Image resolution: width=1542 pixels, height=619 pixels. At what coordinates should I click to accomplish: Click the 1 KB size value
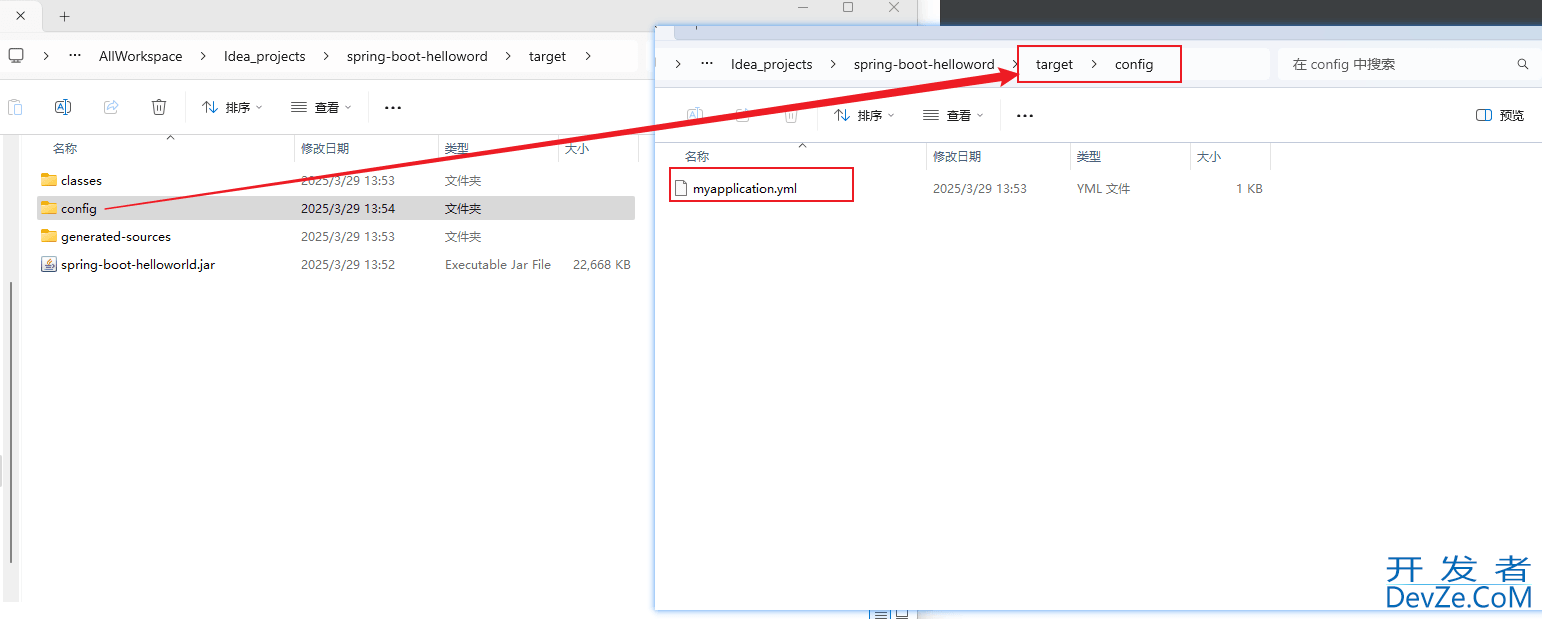[x=1249, y=188]
